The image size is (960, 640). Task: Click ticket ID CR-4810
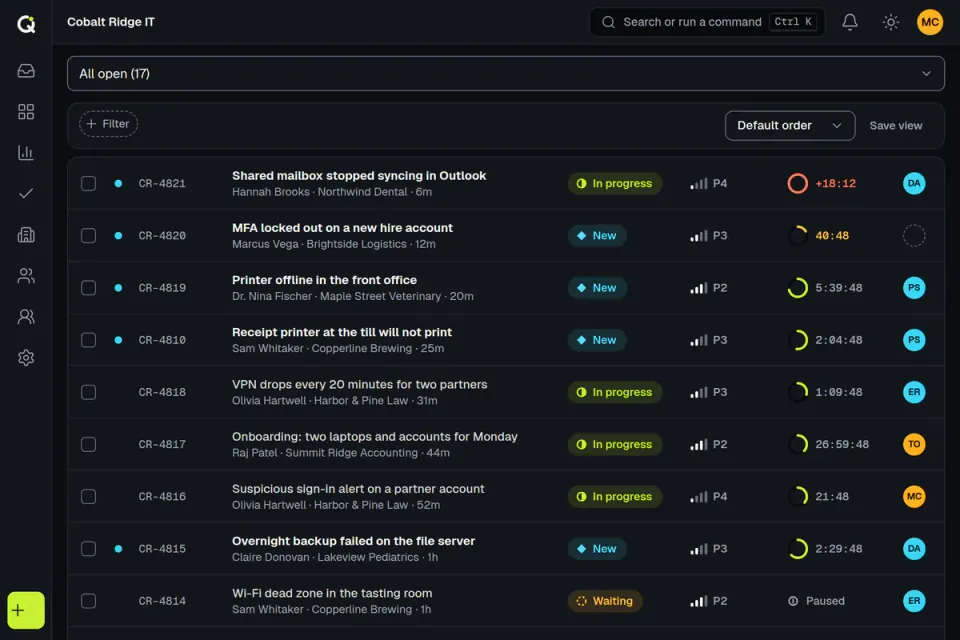(162, 340)
